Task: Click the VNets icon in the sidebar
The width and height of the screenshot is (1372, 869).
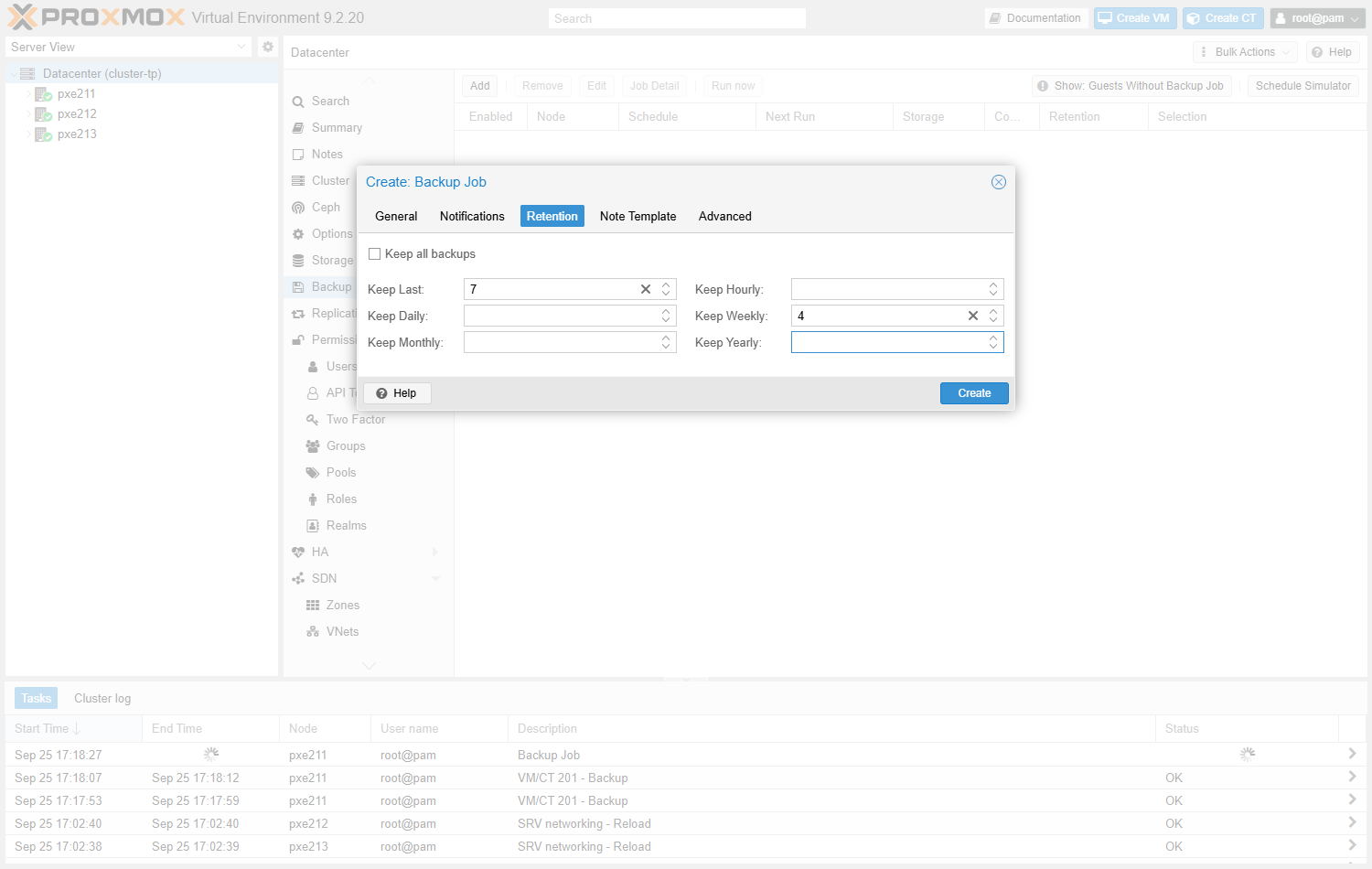Action: point(313,632)
